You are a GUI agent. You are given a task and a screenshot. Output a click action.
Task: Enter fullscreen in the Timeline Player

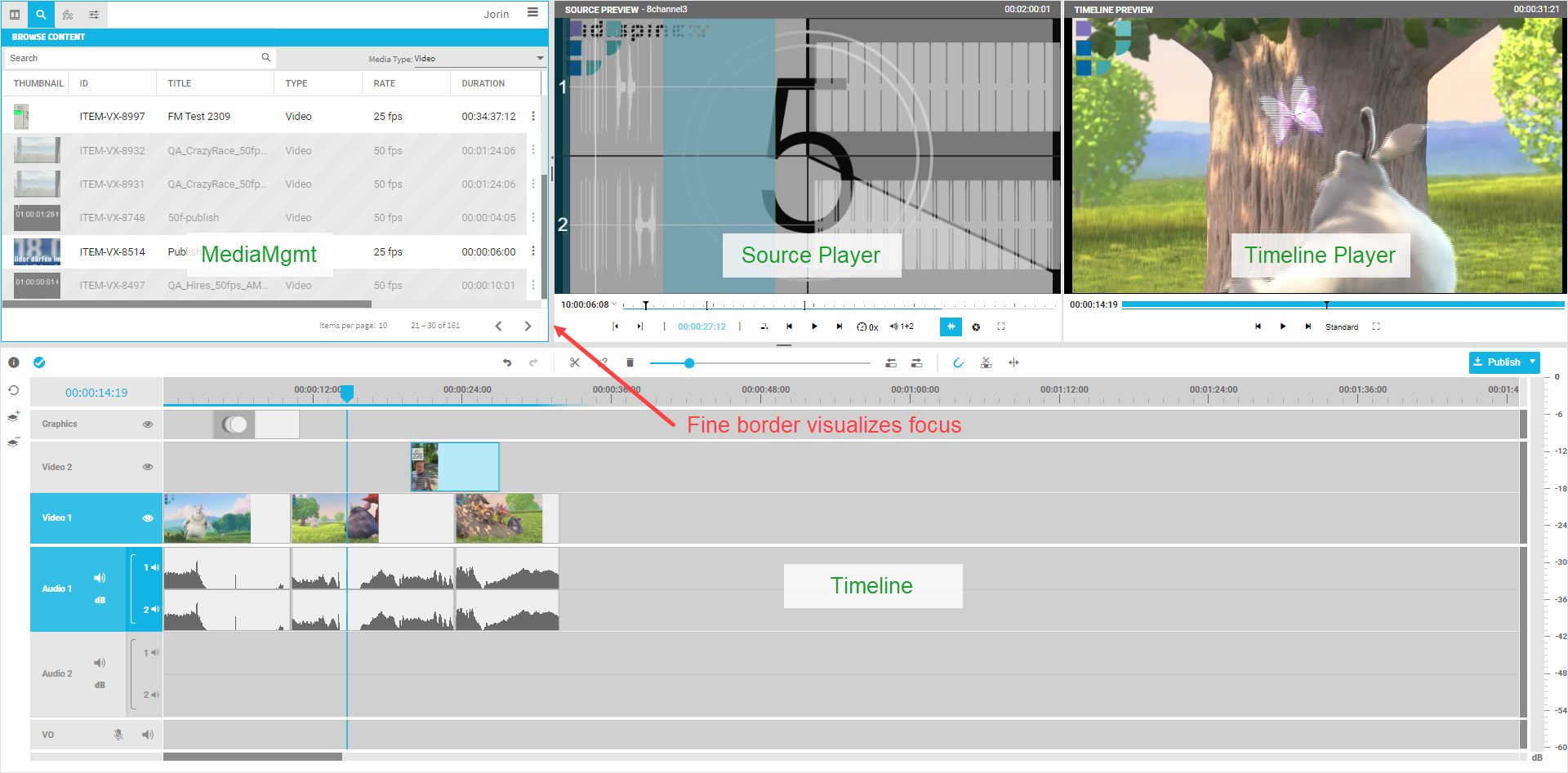click(x=1376, y=327)
